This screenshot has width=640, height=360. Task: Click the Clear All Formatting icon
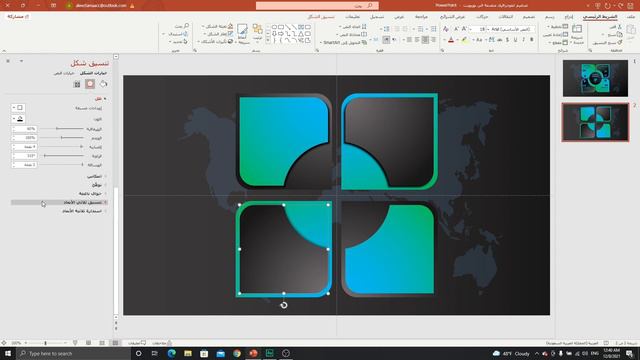coord(446,29)
